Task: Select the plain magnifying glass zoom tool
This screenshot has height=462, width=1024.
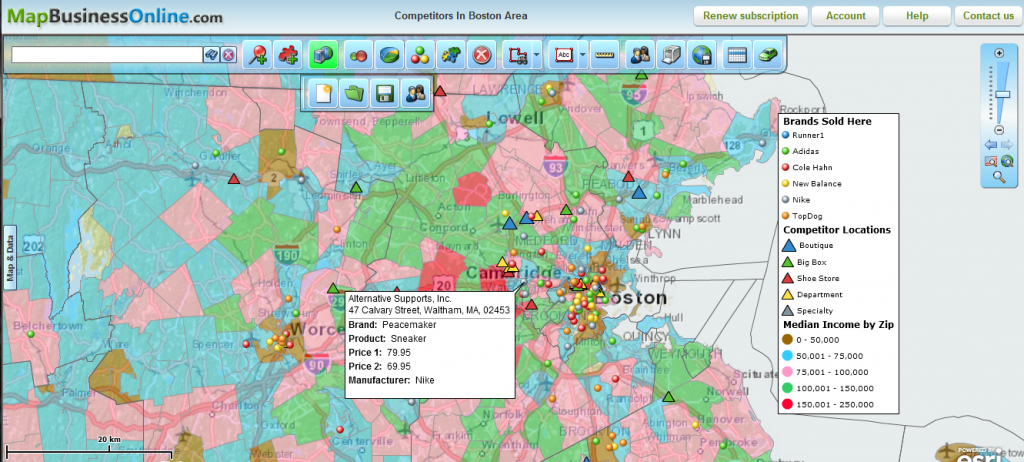Action: 999,176
